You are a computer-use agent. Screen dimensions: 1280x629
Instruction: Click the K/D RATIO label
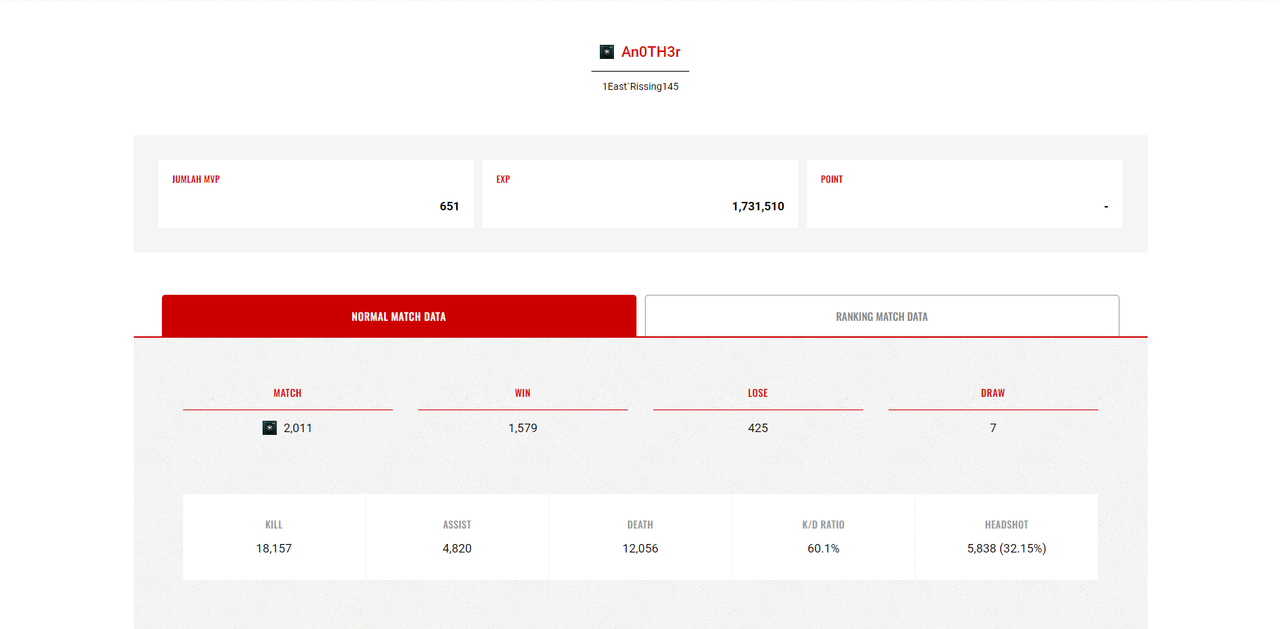(x=824, y=525)
